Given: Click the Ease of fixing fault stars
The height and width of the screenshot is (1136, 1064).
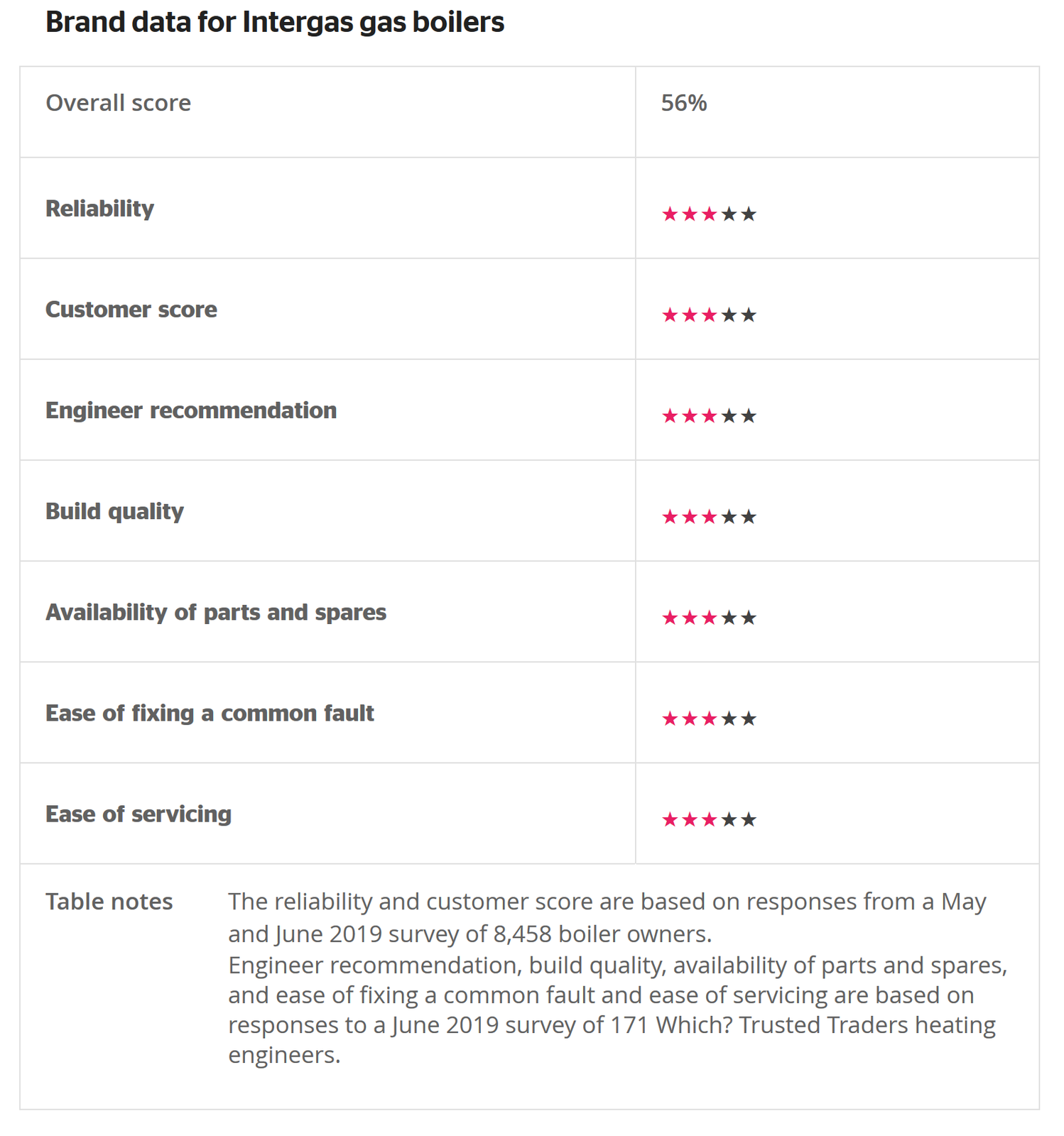Looking at the screenshot, I should [x=708, y=719].
